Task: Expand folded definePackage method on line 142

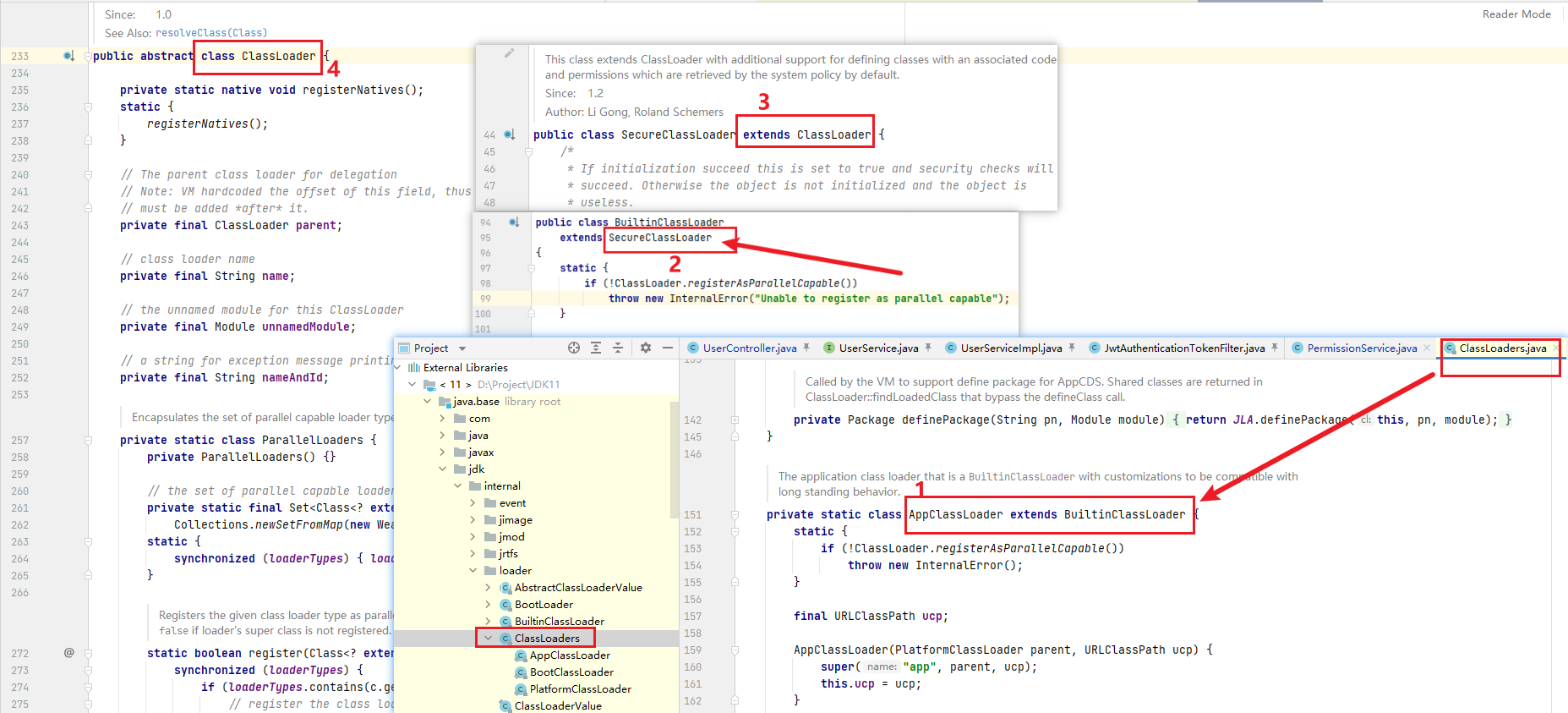Action: point(735,420)
